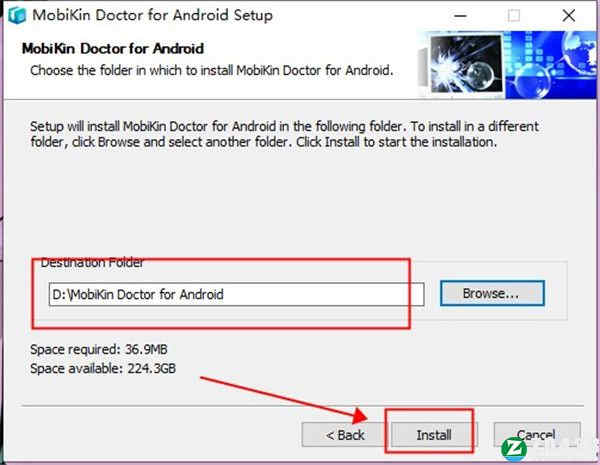This screenshot has width=600, height=465.
Task: Open folder picker with Browse... button
Action: [x=492, y=294]
